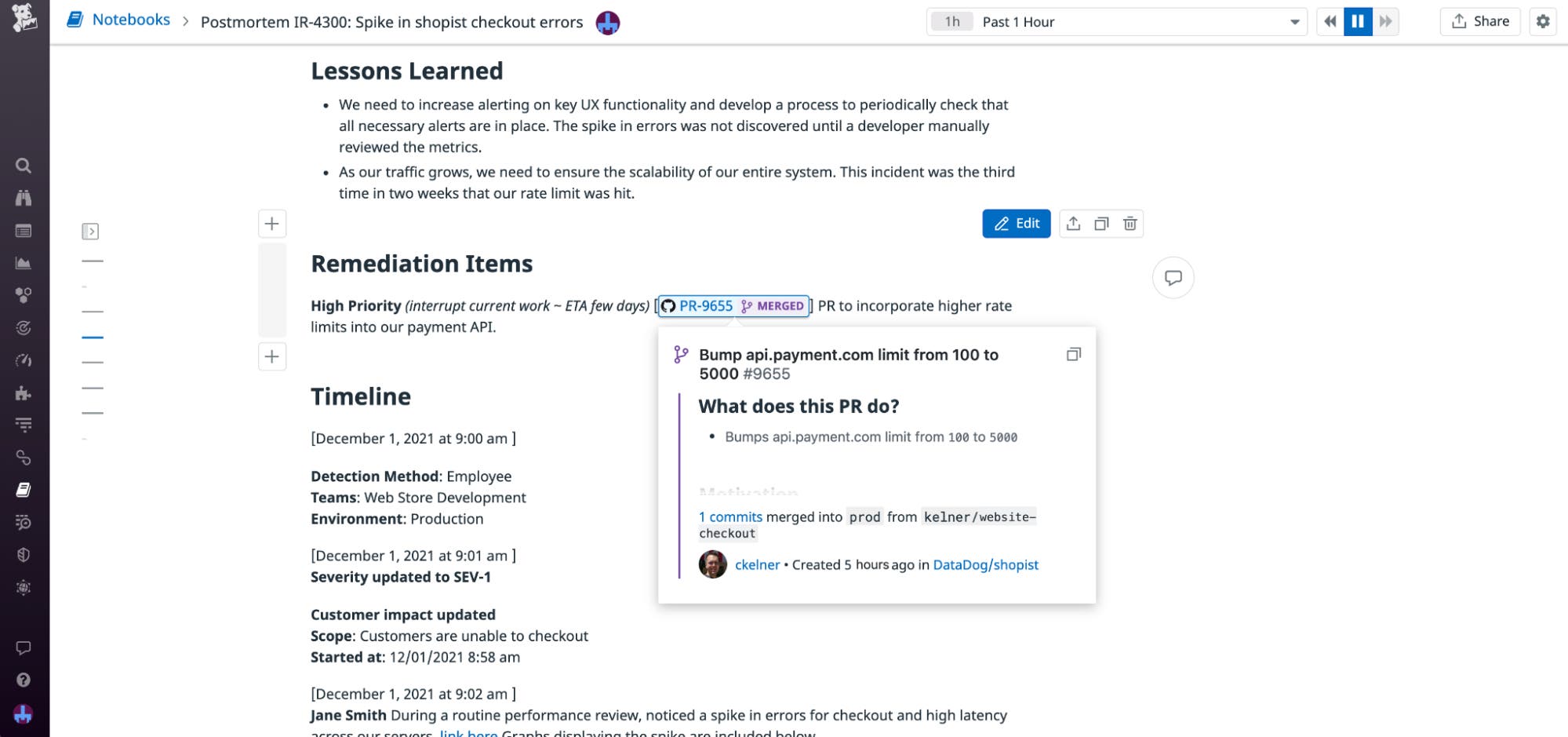Screen dimensions: 1568x737
Task: Expand the Past 1 Hour time range dropdown
Action: 1293,21
